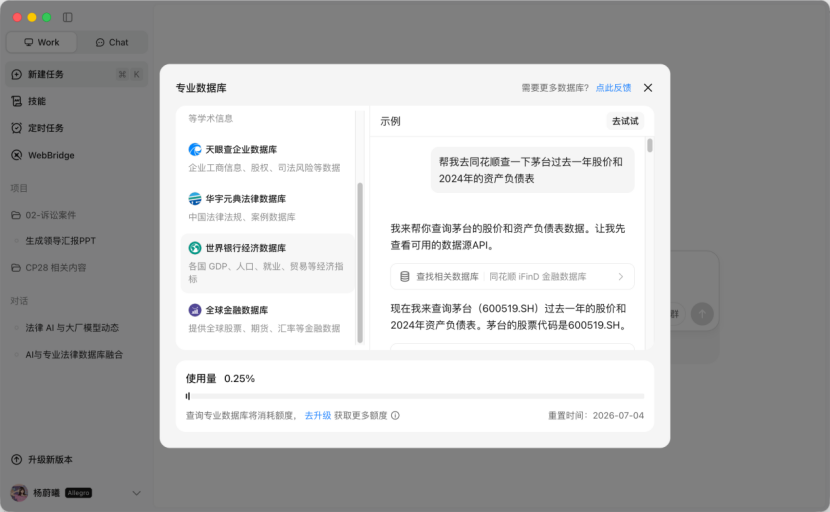The height and width of the screenshot is (512, 830).
Task: Click the Chat tab bubble icon
Action: 100,42
